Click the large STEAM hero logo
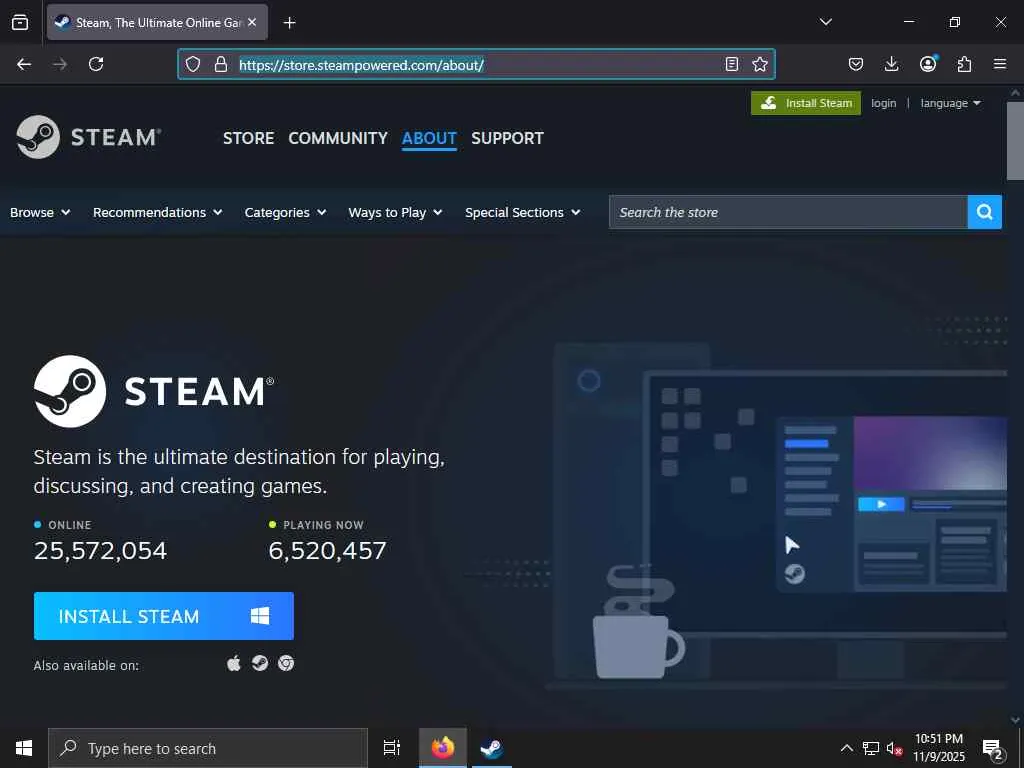1024x768 pixels. pos(154,391)
